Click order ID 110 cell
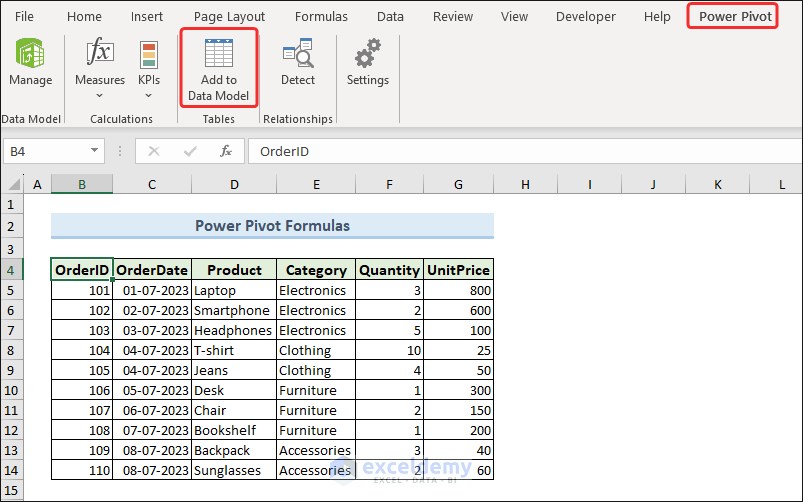This screenshot has height=502, width=803. [x=82, y=470]
